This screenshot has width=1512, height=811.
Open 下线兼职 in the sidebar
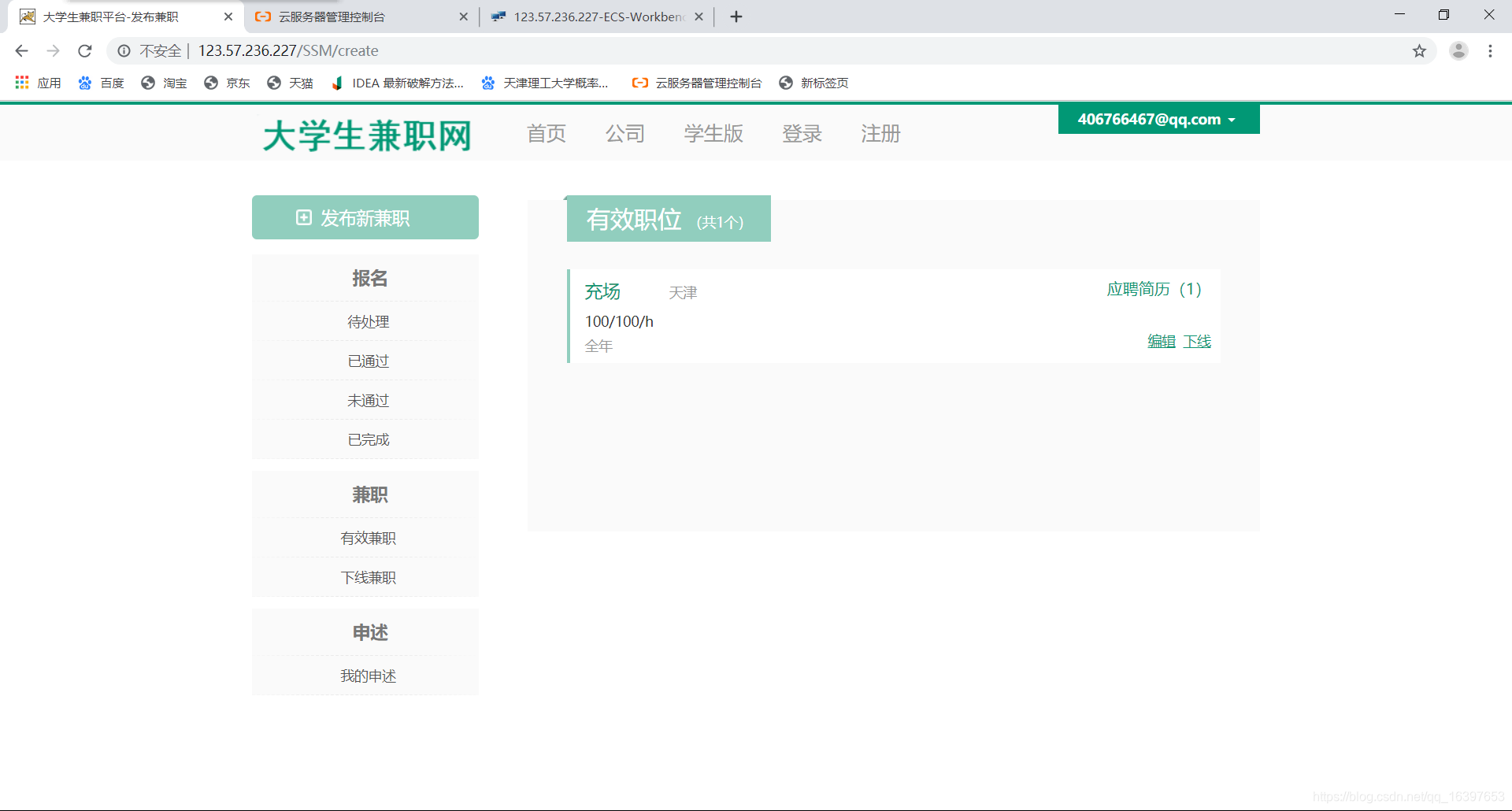pyautogui.click(x=369, y=577)
